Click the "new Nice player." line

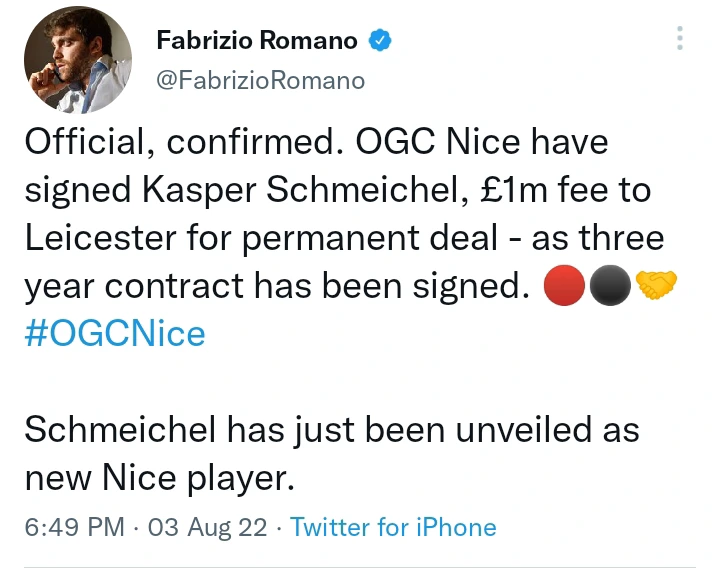click(x=159, y=479)
